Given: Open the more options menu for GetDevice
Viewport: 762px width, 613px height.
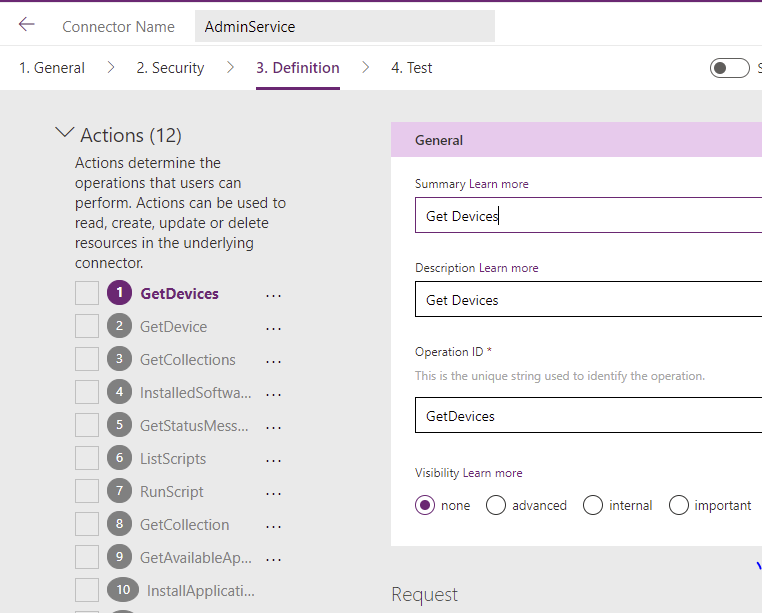Looking at the screenshot, I should tap(274, 328).
